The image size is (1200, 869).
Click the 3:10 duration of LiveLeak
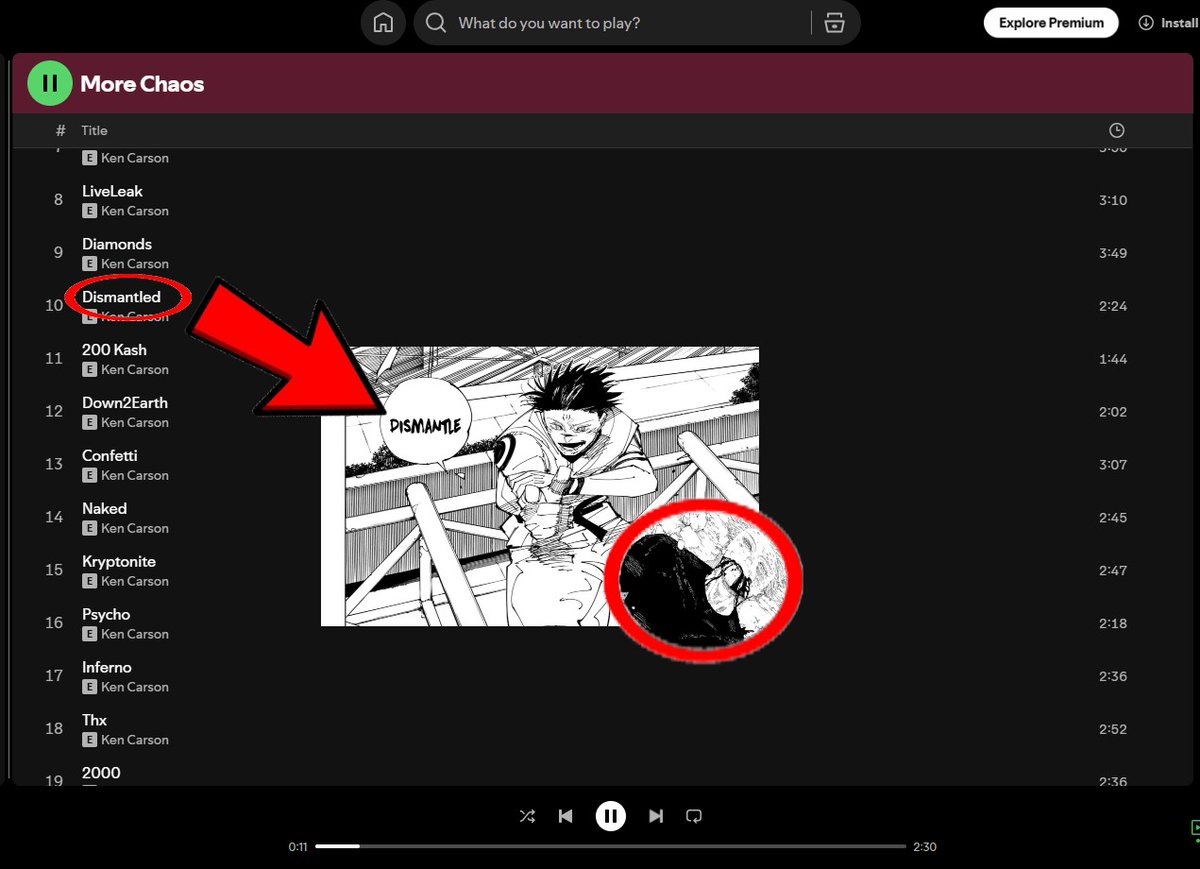click(1113, 201)
